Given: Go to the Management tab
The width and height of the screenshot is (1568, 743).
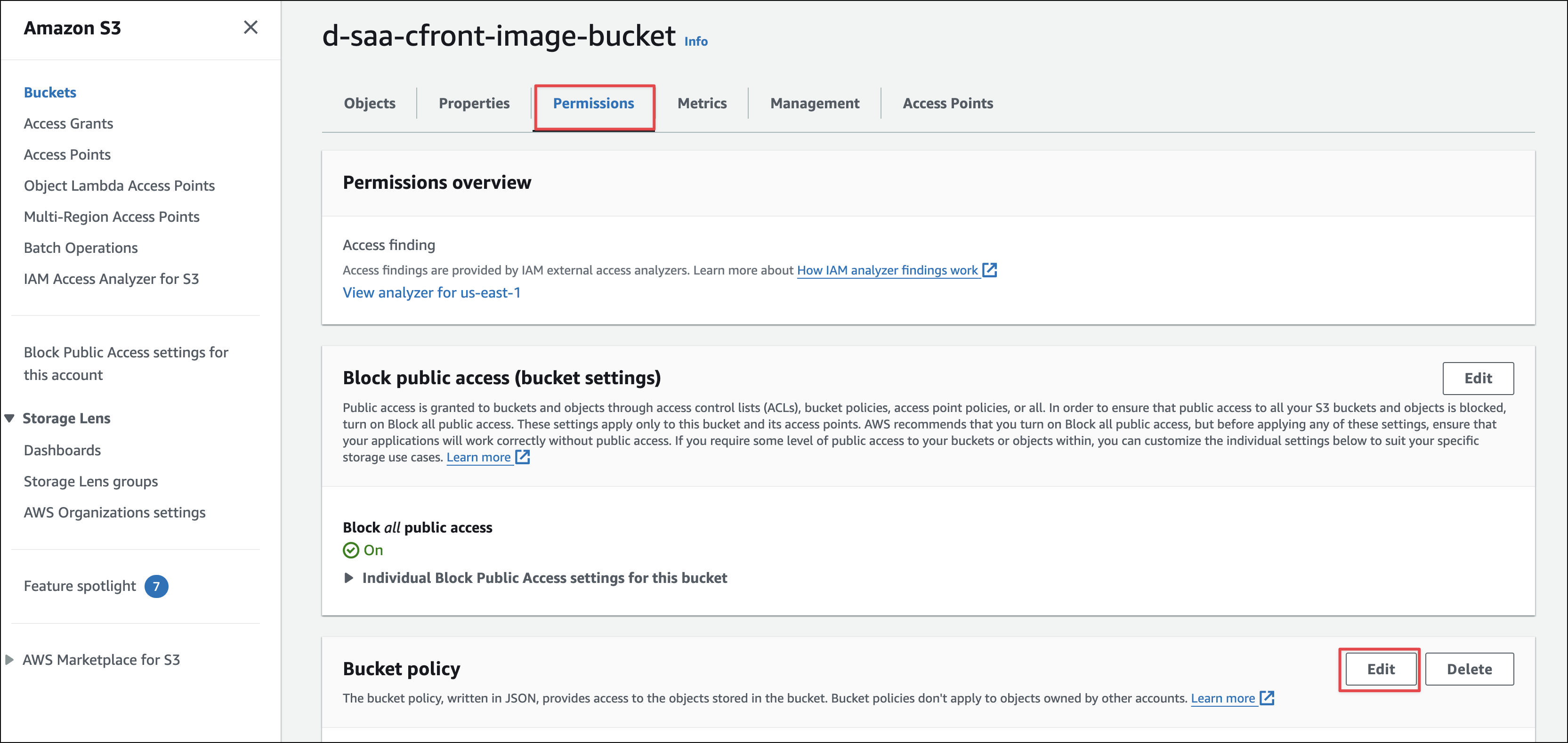Looking at the screenshot, I should [815, 104].
